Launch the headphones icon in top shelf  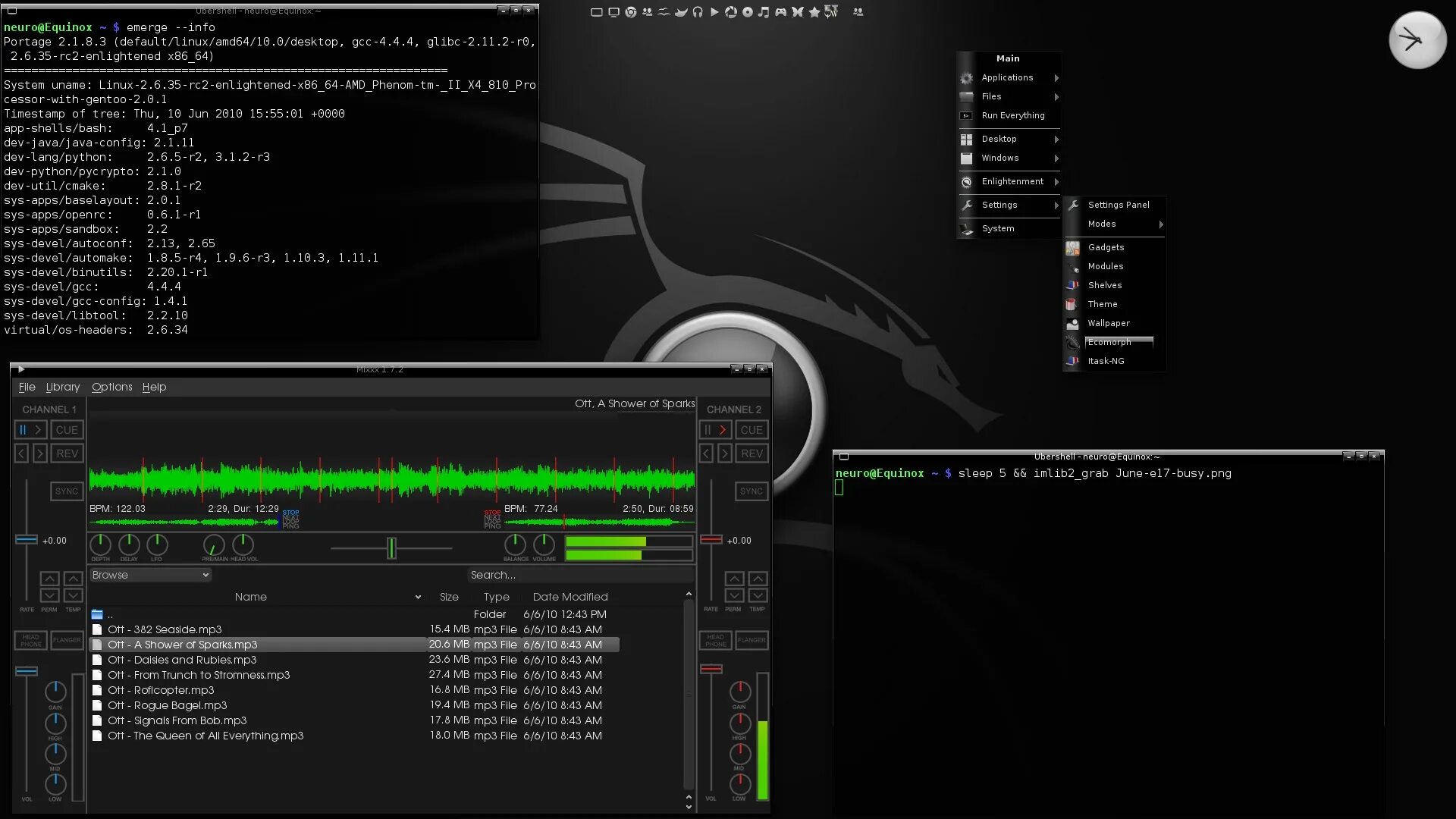(x=698, y=12)
